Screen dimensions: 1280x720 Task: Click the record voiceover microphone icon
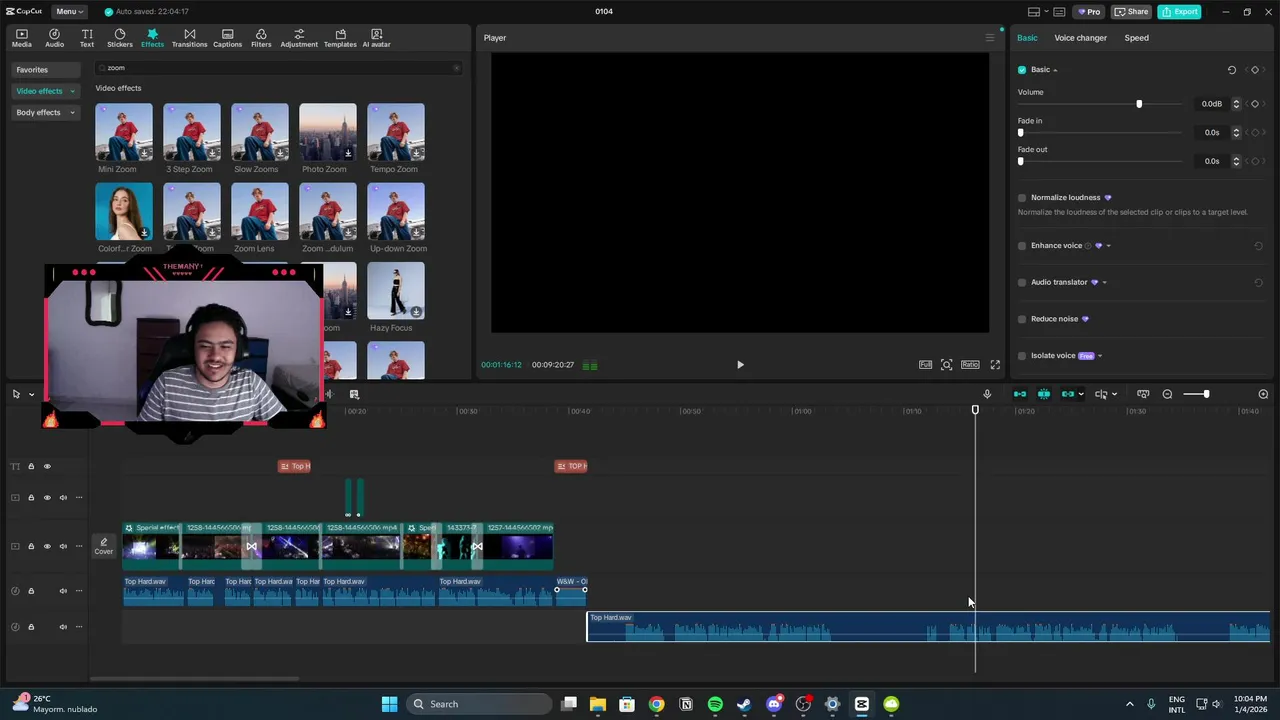pyautogui.click(x=987, y=394)
